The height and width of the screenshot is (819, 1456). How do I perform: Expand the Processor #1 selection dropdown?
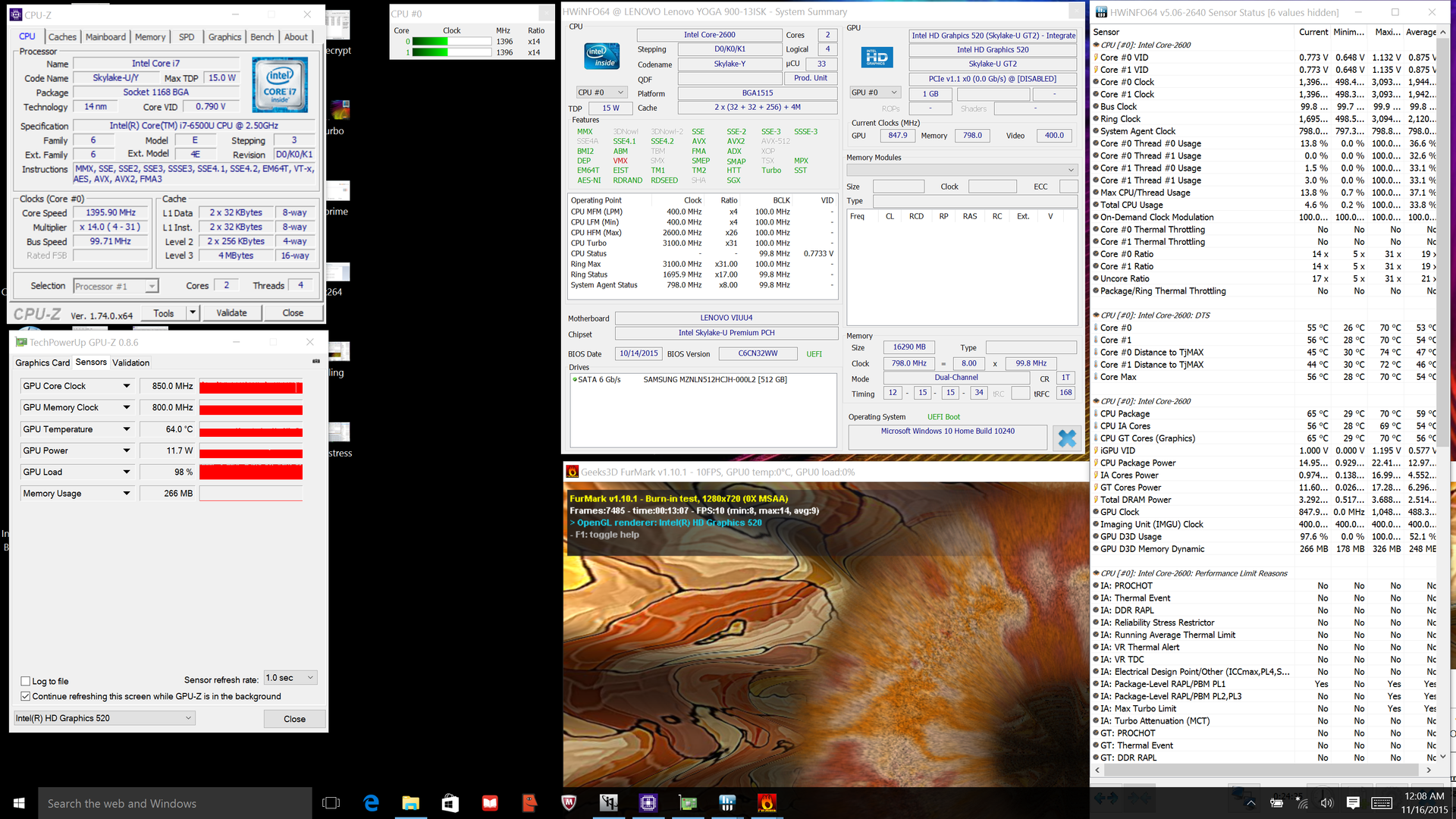pos(152,287)
